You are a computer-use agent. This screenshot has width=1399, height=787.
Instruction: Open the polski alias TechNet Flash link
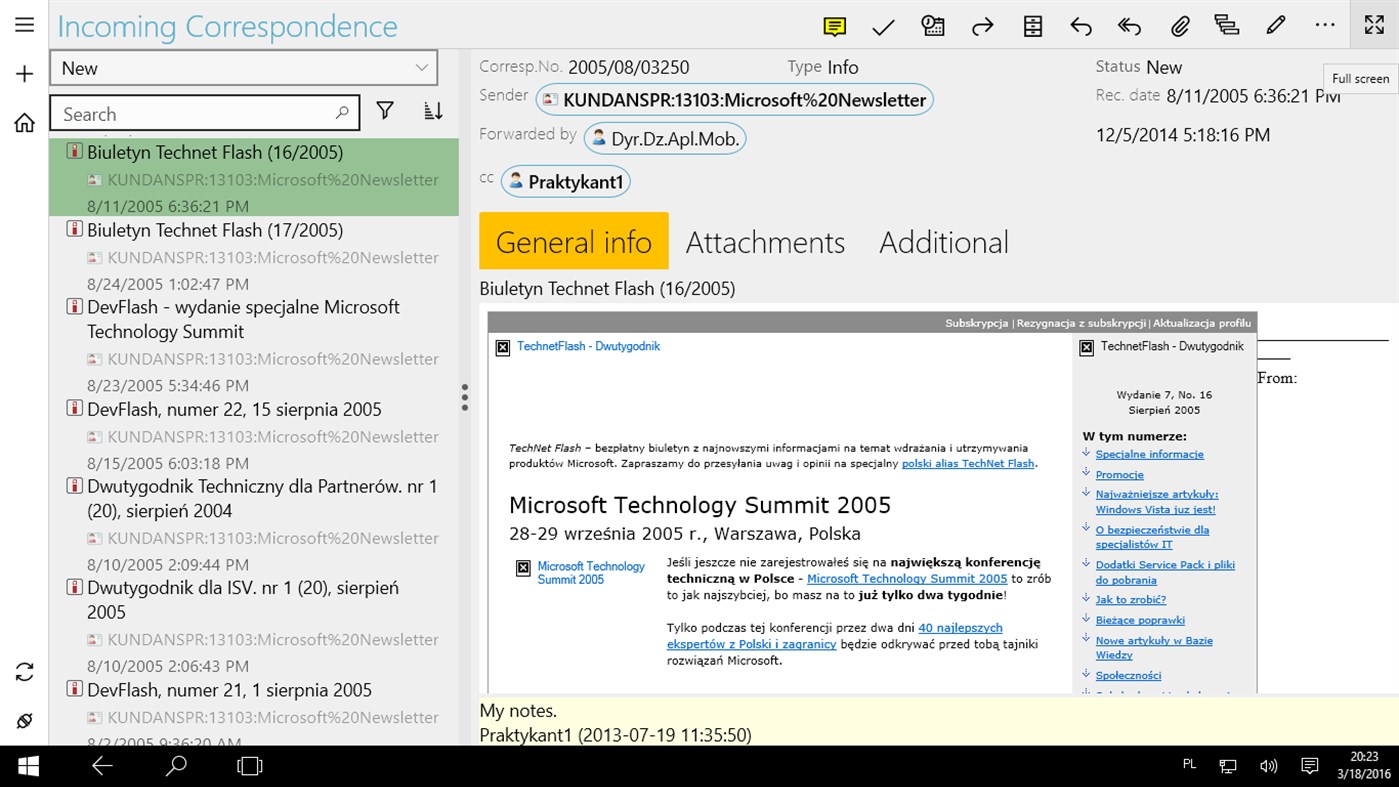tap(968, 464)
